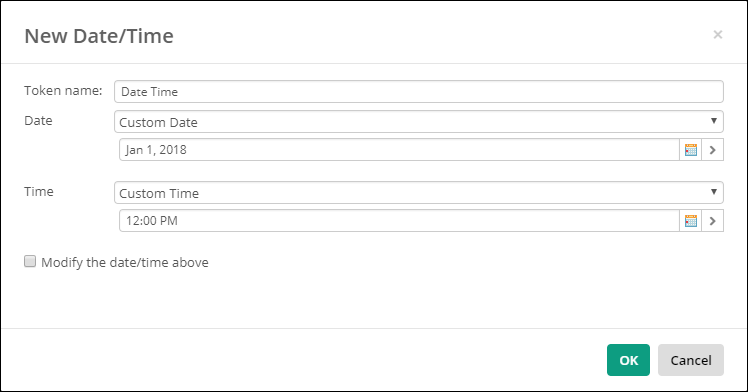Image resolution: width=748 pixels, height=392 pixels.
Task: Close the New Date/Time dialog with X
Action: 717,35
